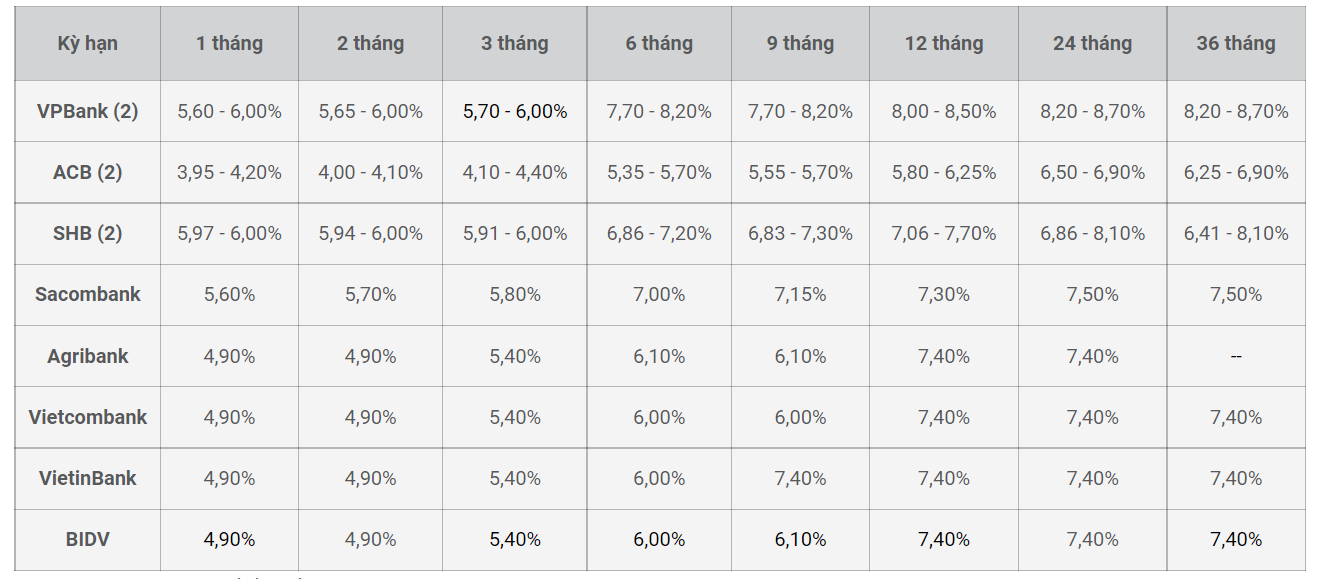Image resolution: width=1323 pixels, height=579 pixels.
Task: Click the "Kỳ hạn" header cell
Action: coord(87,44)
